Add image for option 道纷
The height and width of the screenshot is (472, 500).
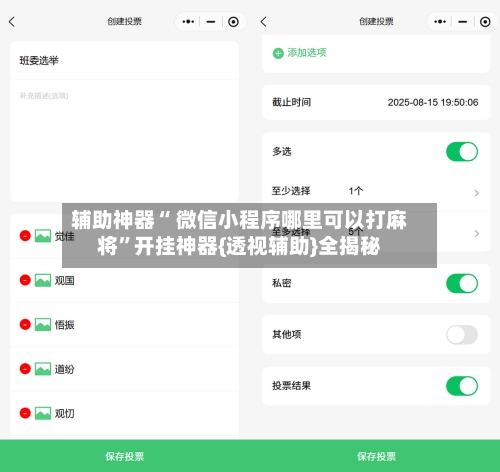pos(43,369)
